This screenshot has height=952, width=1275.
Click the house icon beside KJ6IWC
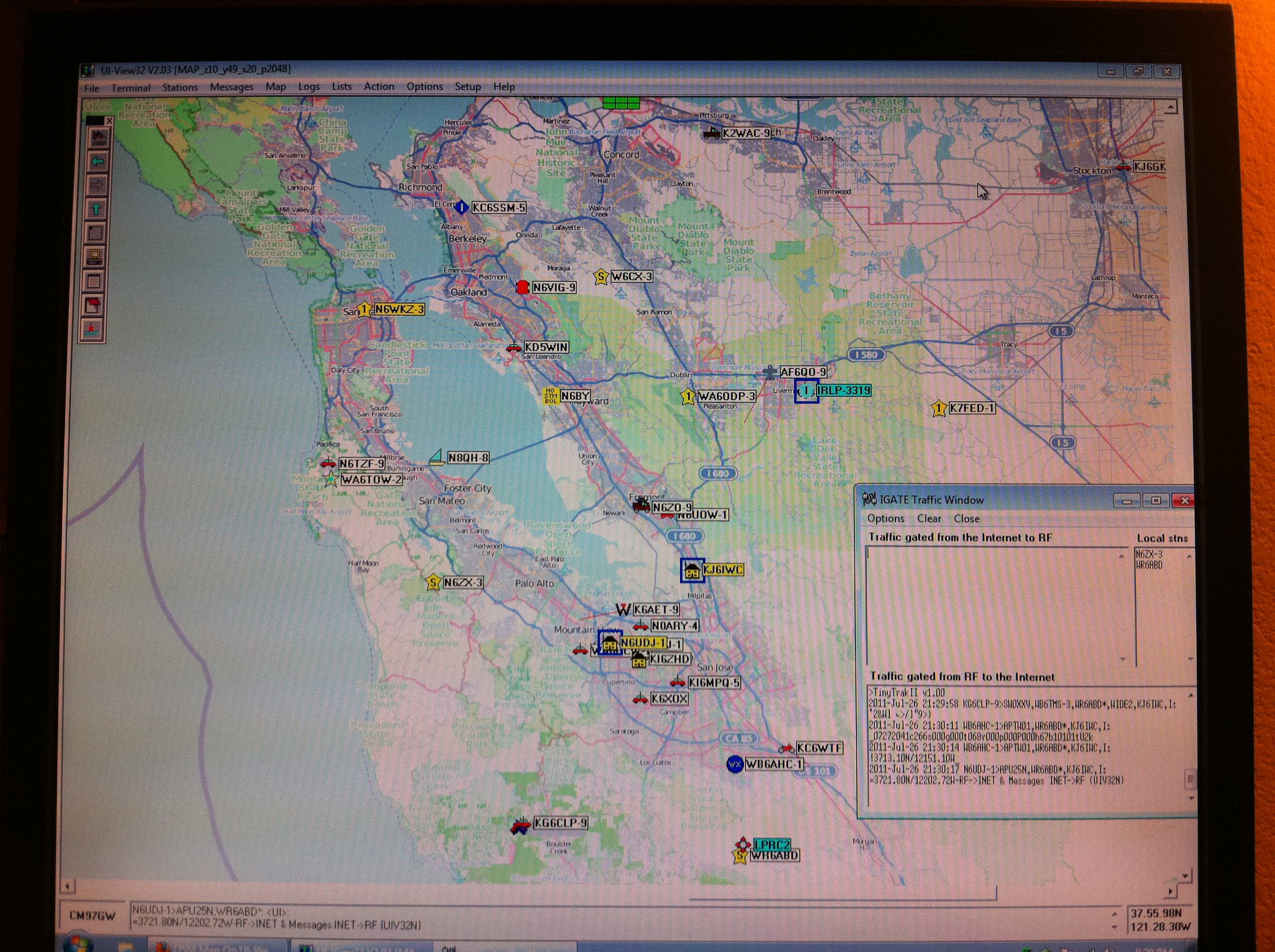[692, 570]
